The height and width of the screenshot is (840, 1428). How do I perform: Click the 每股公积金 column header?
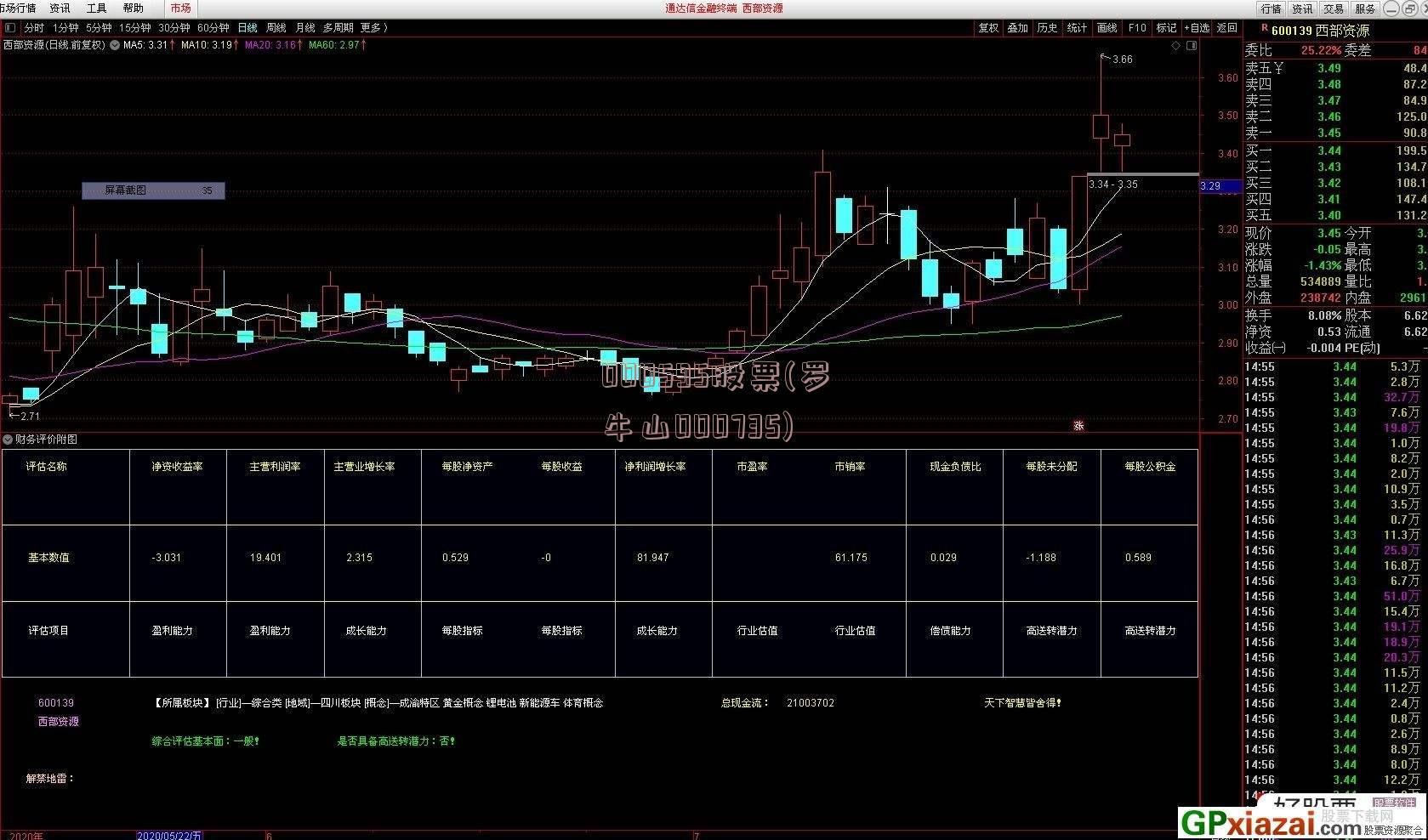1150,467
